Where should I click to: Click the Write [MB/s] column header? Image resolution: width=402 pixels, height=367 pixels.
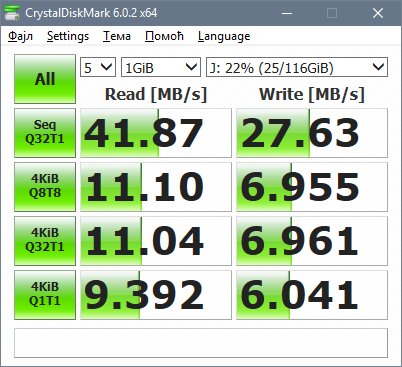312,94
